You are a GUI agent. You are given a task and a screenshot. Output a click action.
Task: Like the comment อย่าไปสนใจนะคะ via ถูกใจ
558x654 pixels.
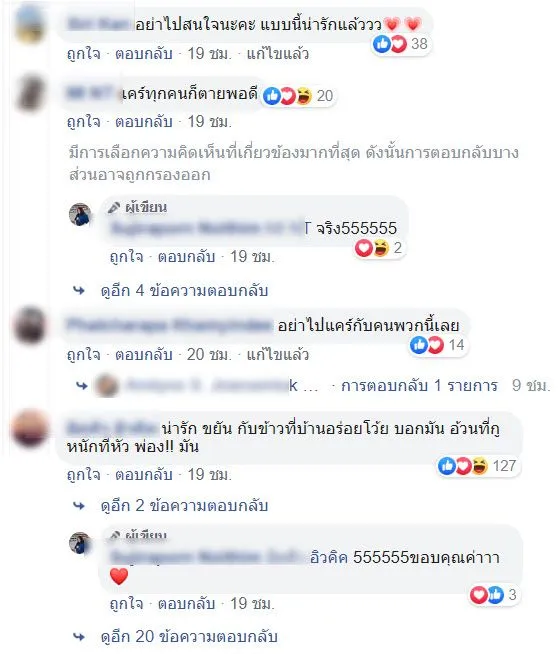83,54
